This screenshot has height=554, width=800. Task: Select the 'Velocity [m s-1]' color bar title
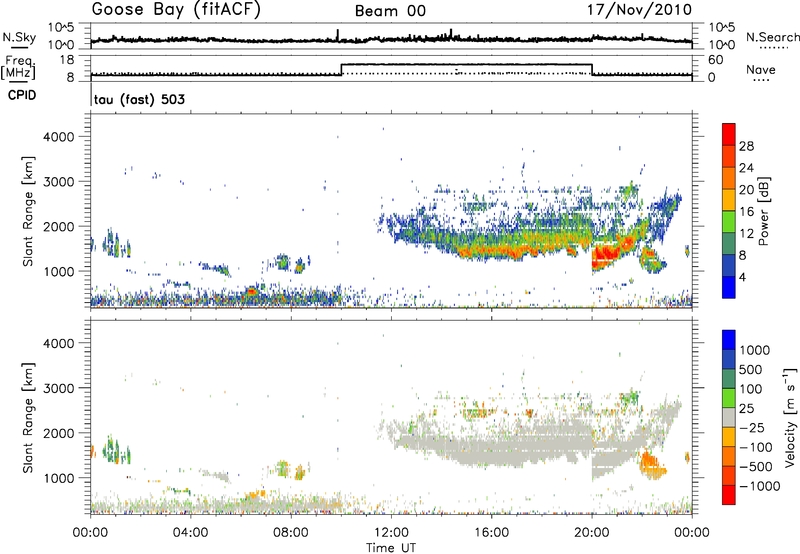coord(789,417)
